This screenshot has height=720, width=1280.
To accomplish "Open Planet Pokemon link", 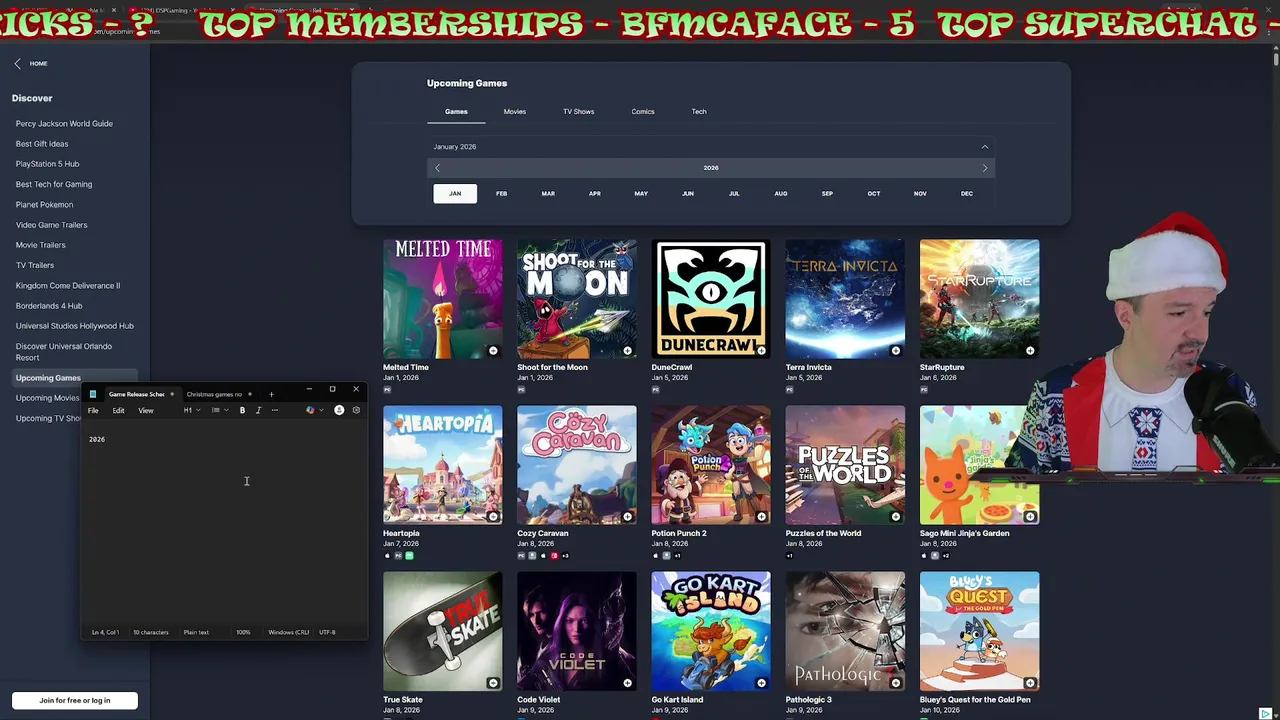I will [x=44, y=204].
